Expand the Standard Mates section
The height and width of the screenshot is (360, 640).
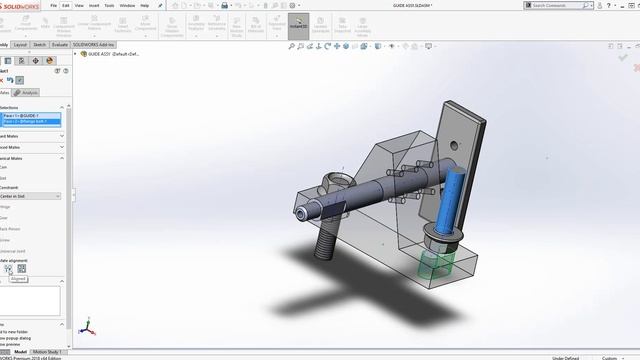click(x=62, y=136)
